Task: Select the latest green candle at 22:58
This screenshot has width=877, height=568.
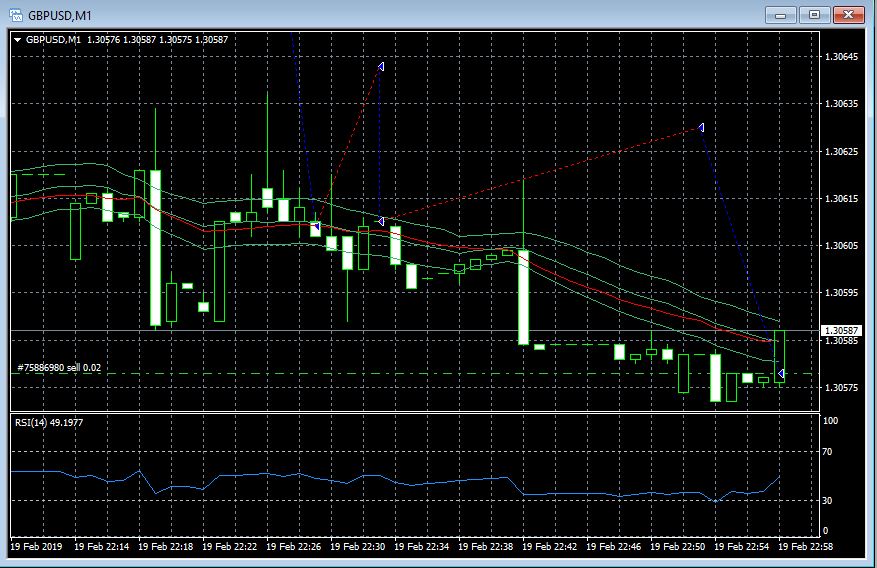Action: [780, 357]
